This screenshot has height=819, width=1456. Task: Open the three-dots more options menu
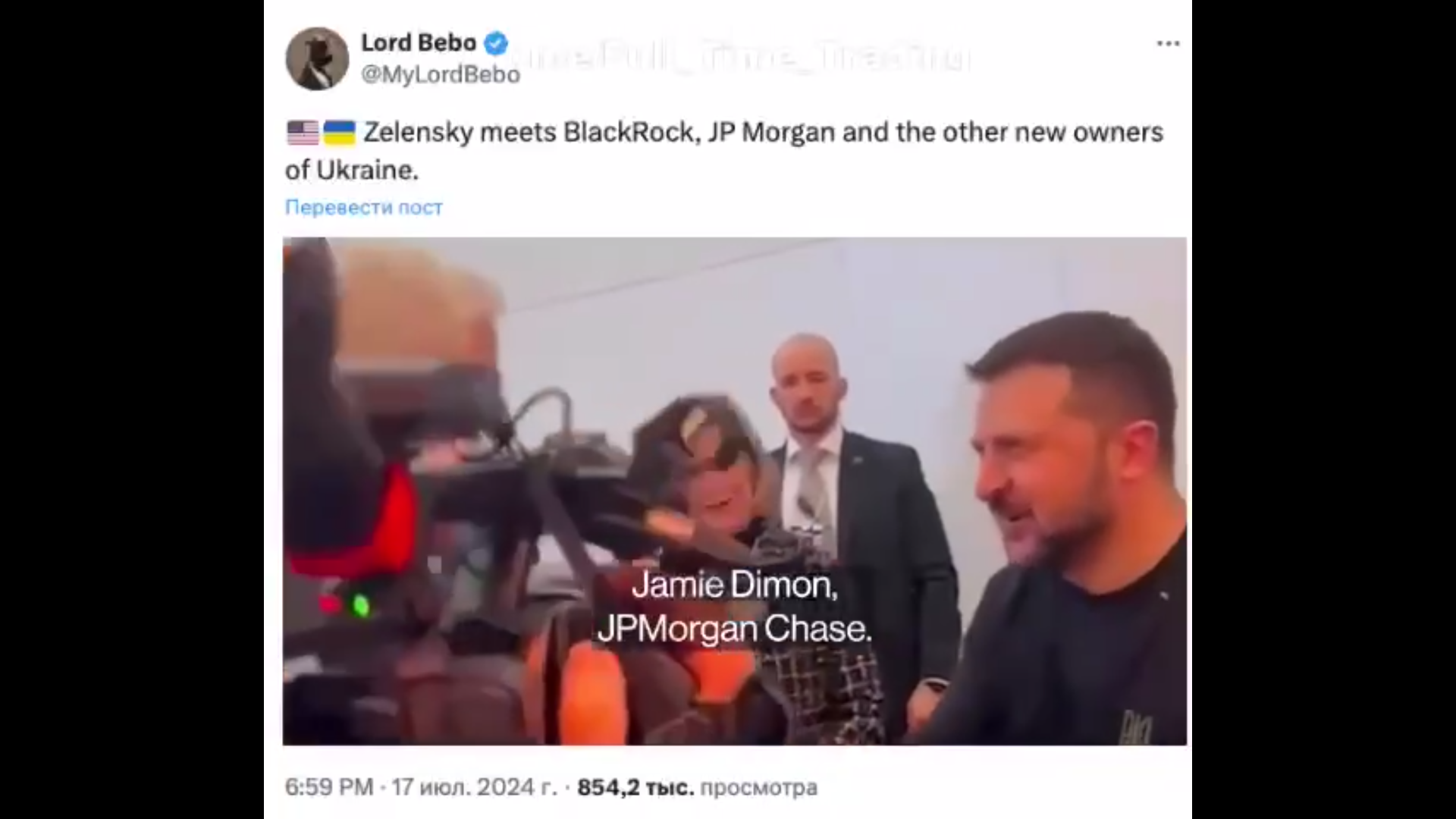[1168, 43]
